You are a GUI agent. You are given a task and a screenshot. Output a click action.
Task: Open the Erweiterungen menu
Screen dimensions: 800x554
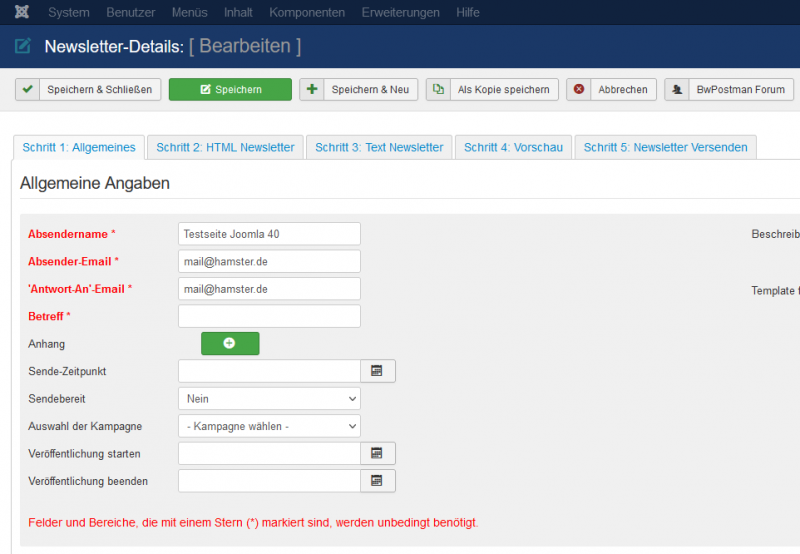point(400,13)
